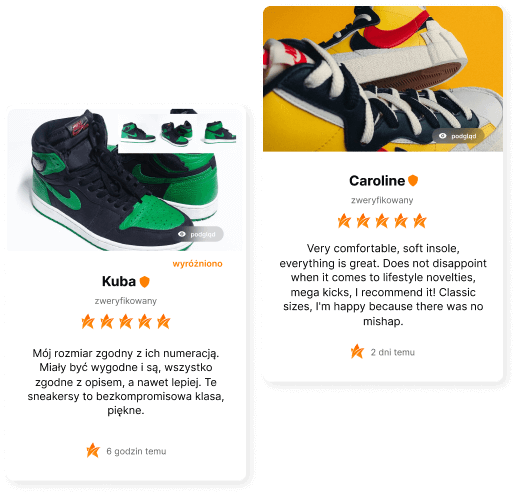Click the verified shield badge beside Caroline
This screenshot has height=495, width=517.
pyautogui.click(x=413, y=180)
